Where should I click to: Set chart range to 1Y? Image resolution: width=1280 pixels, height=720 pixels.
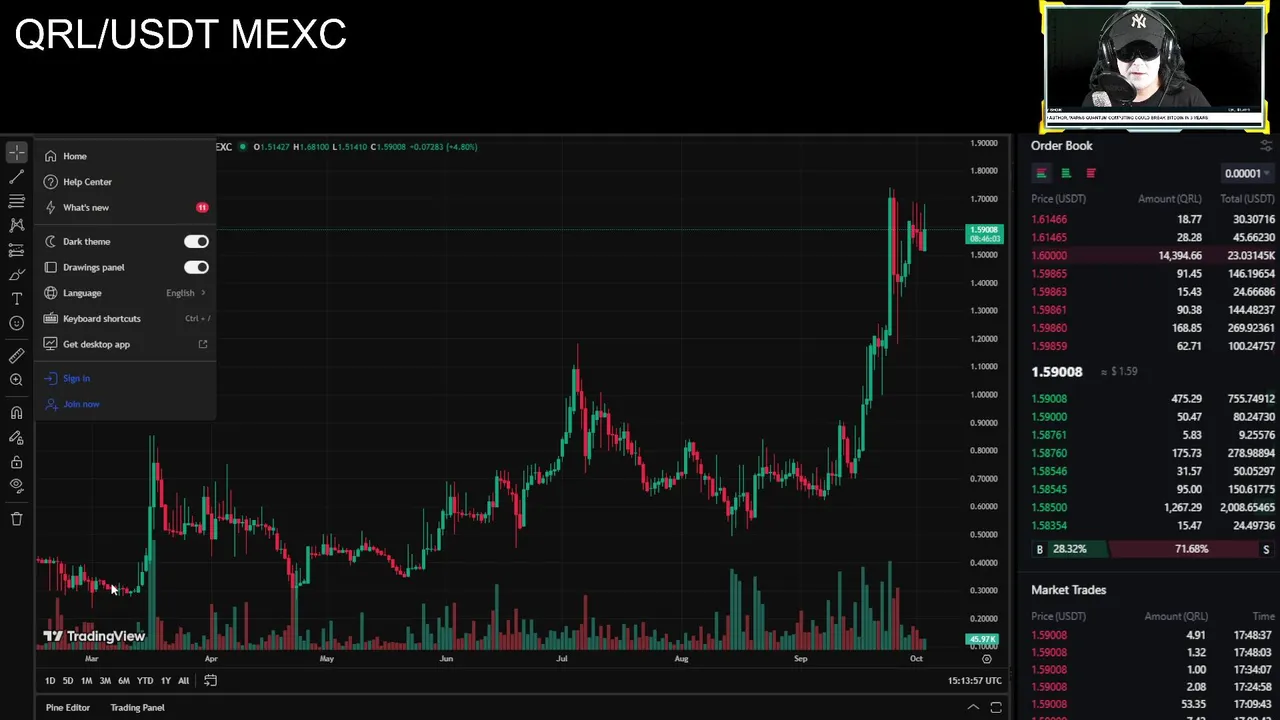point(166,681)
